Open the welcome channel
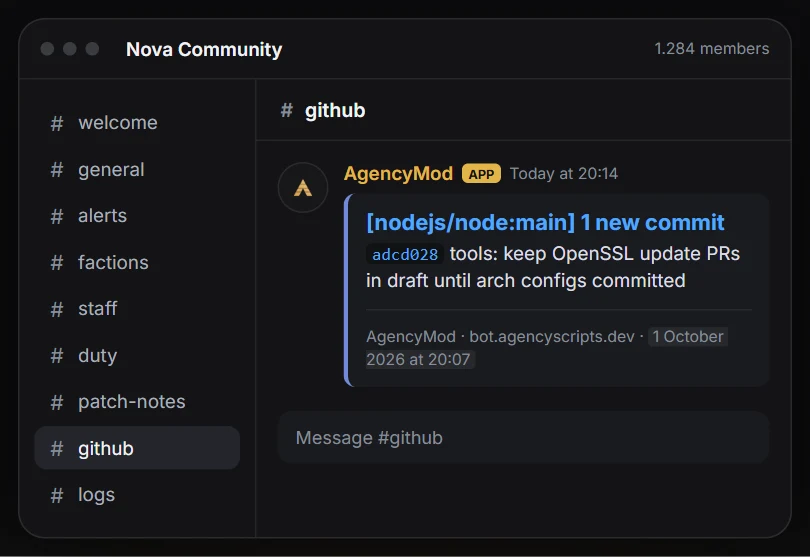Screen dimensions: 810x557 click(137, 123)
